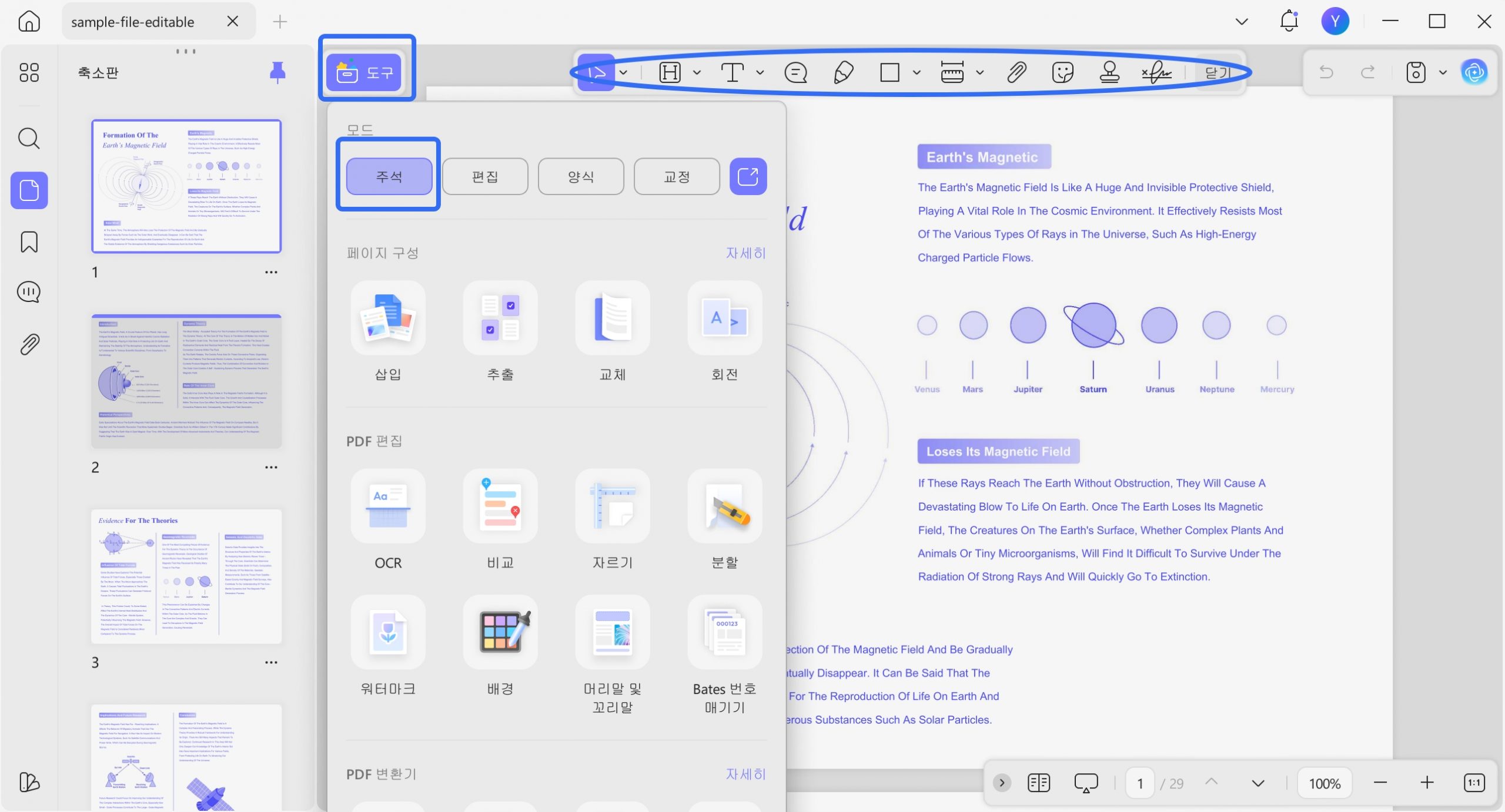Expand the measurement tool dropdown arrow
Screen dimensions: 1505x812
[x=979, y=73]
